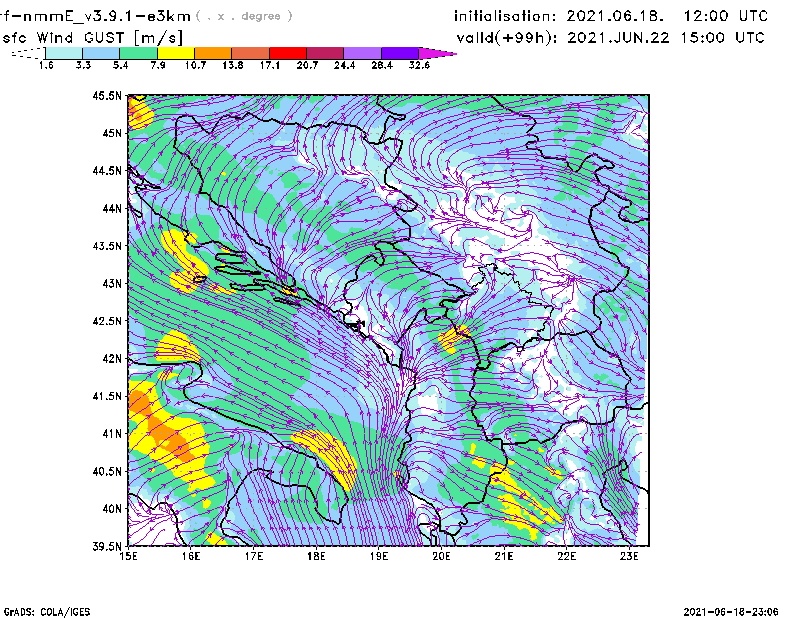Click the 44.5N latitude label

[107, 170]
